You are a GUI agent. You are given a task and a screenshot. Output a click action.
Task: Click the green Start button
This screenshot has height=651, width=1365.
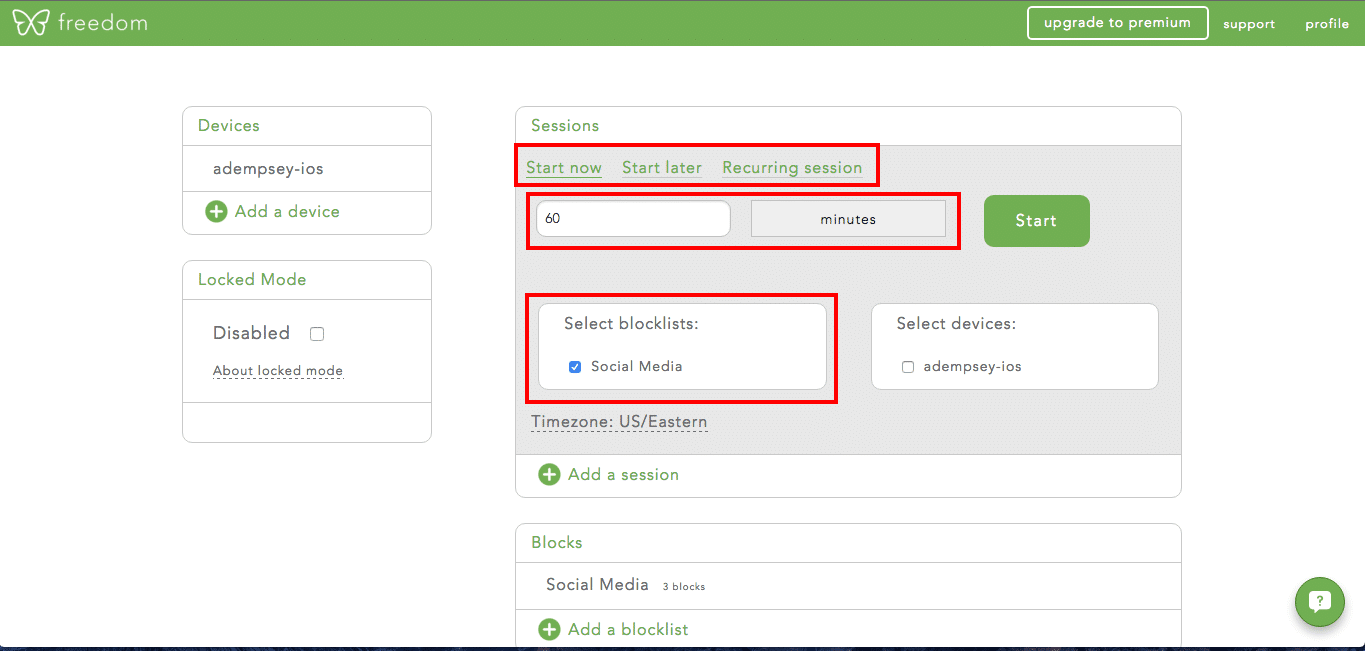pos(1036,220)
